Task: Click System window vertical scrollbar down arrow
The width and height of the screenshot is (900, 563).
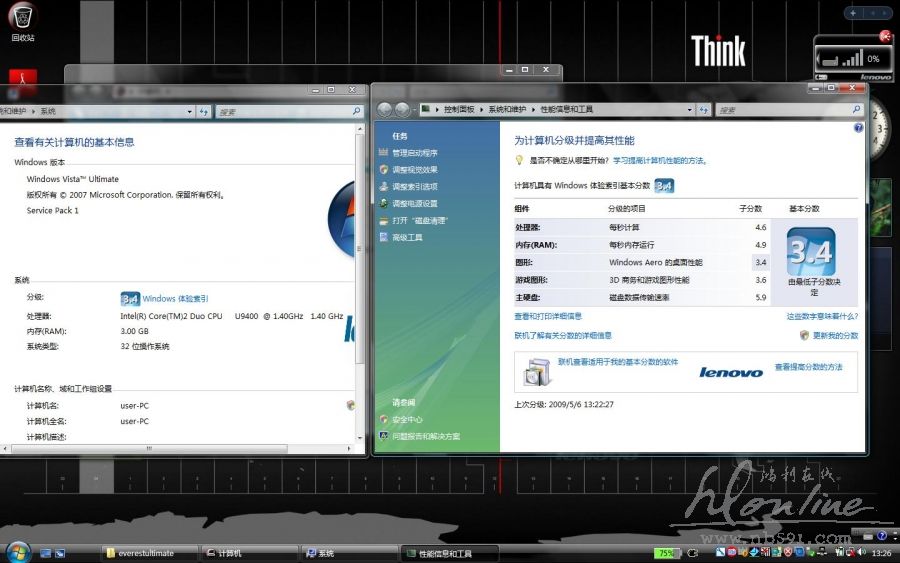Action: pos(360,438)
